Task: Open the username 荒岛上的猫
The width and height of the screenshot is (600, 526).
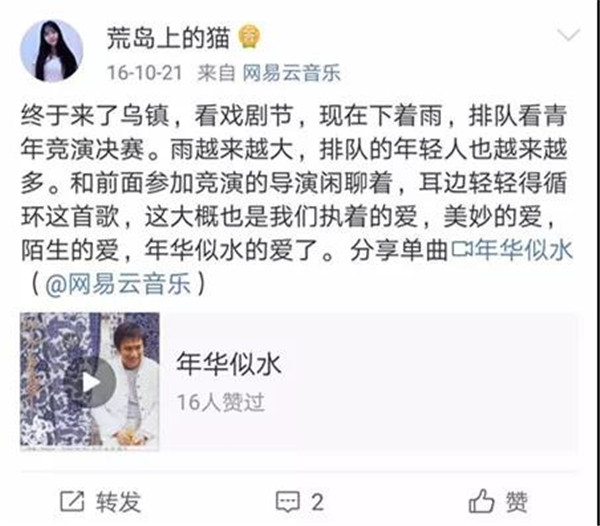Action: coord(168,38)
